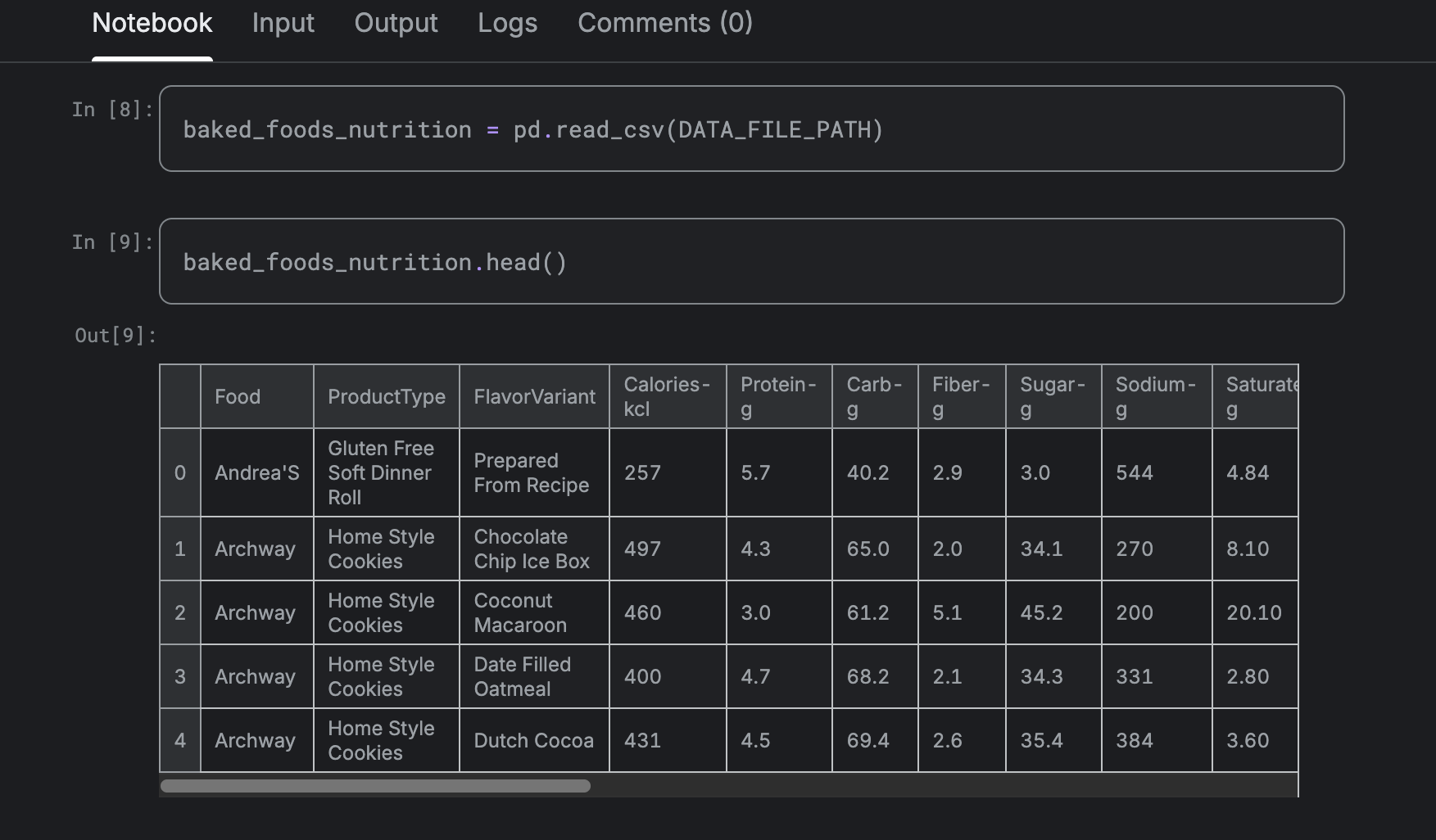Click the FlavorVariant column header

[535, 396]
